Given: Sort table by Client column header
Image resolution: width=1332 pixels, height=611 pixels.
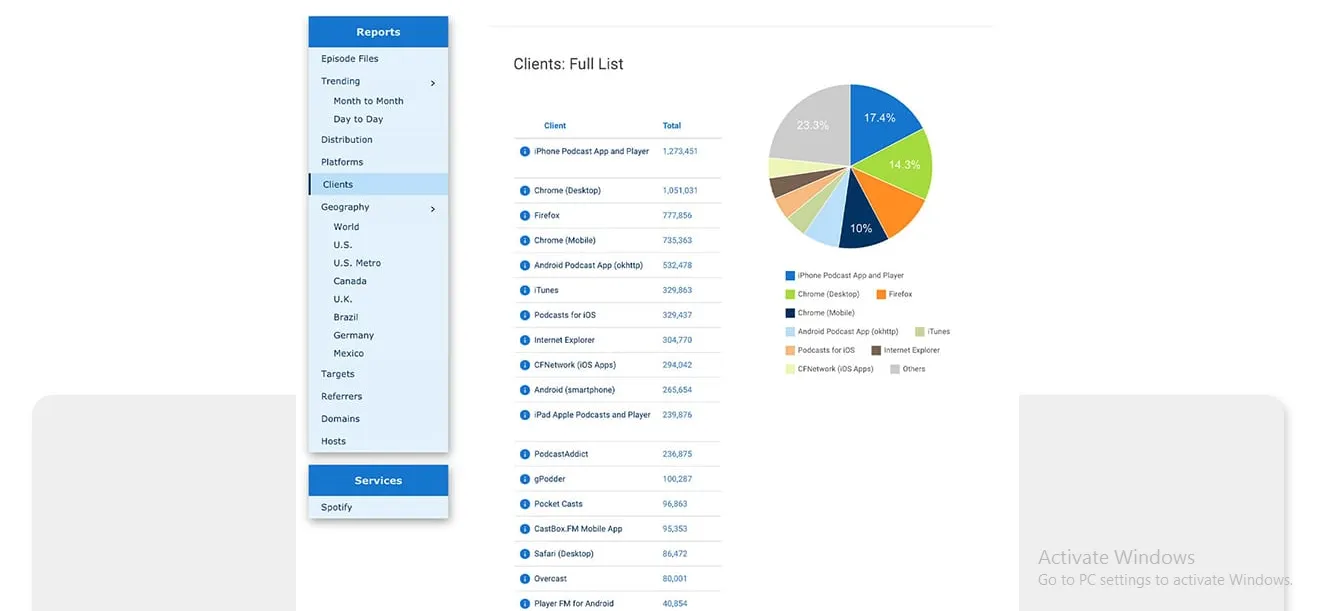Looking at the screenshot, I should click(555, 126).
